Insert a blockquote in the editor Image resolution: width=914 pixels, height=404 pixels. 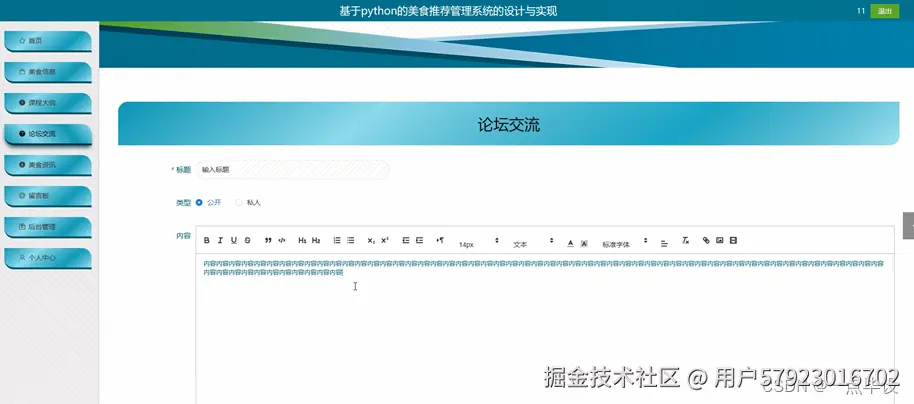[x=268, y=240]
